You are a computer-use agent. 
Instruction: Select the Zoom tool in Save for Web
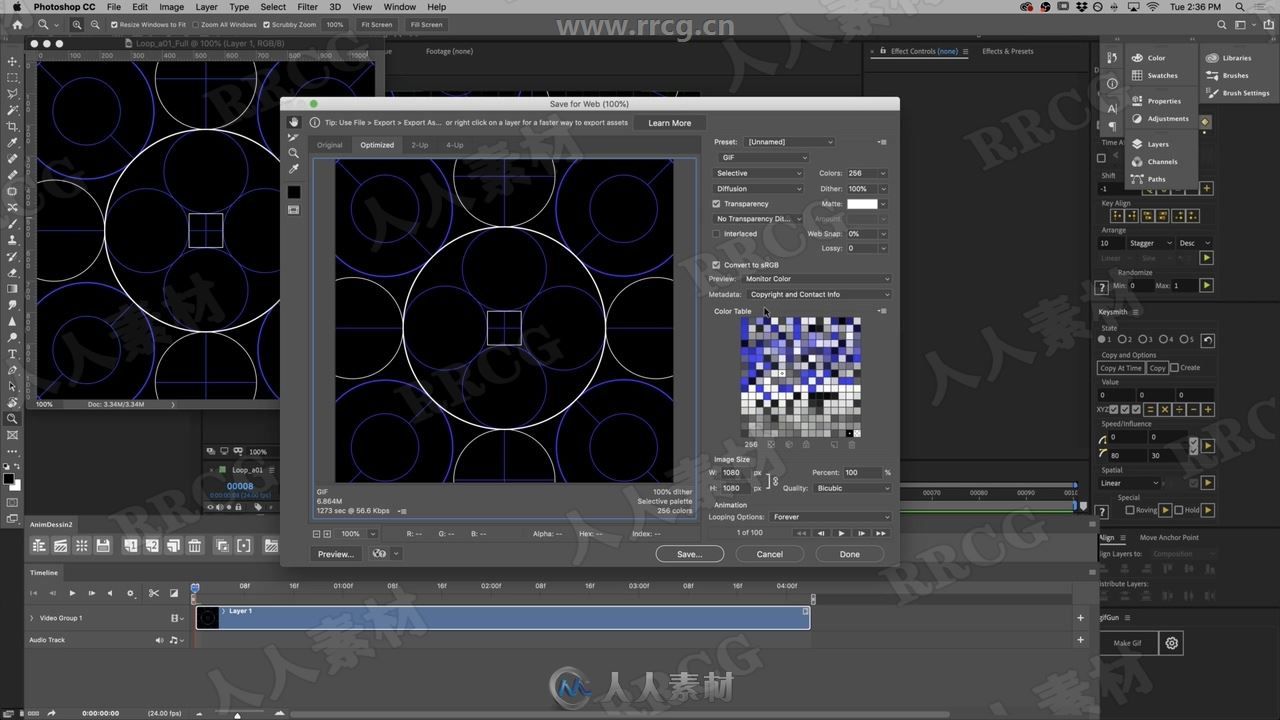pos(293,153)
